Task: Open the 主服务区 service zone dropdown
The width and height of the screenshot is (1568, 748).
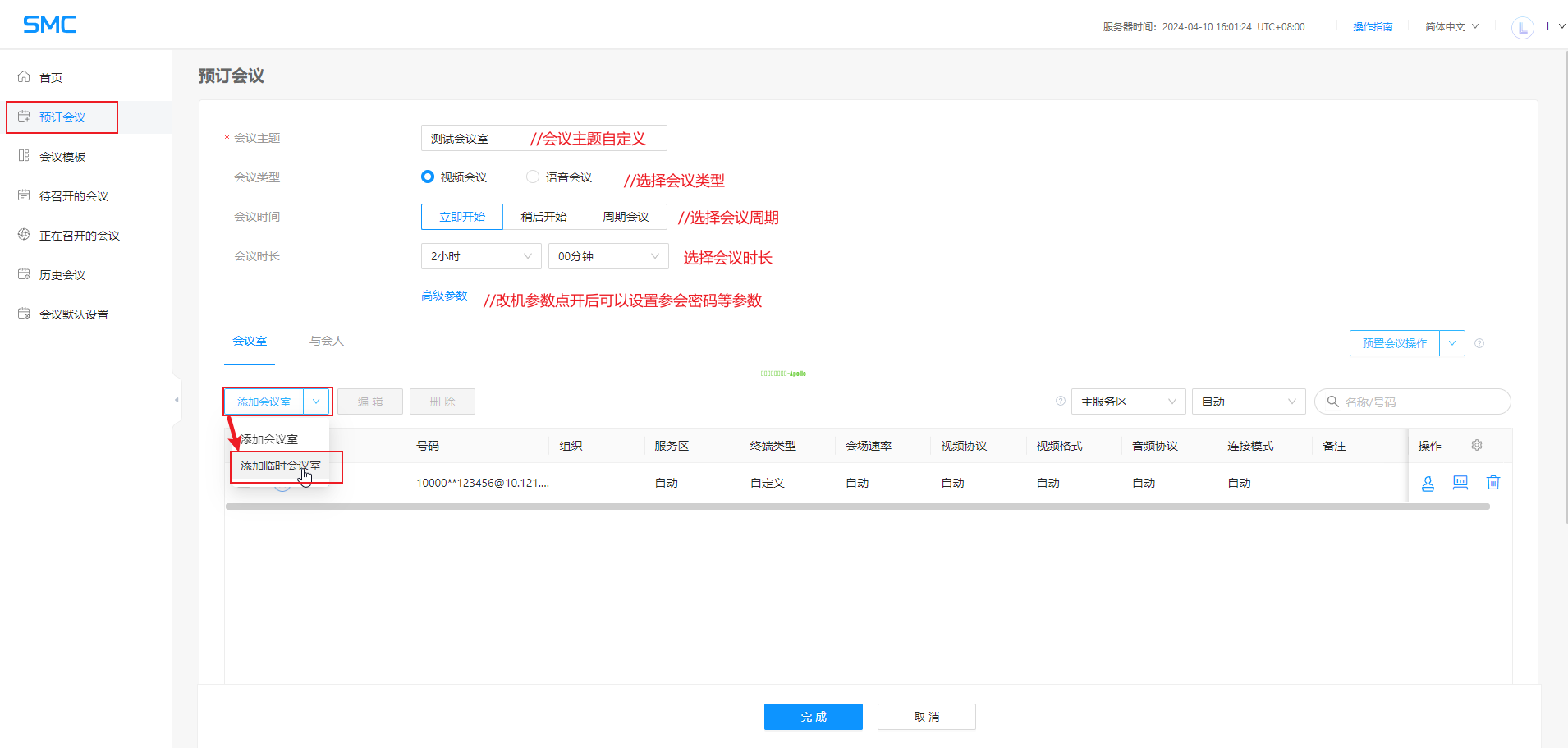Action: [1127, 402]
